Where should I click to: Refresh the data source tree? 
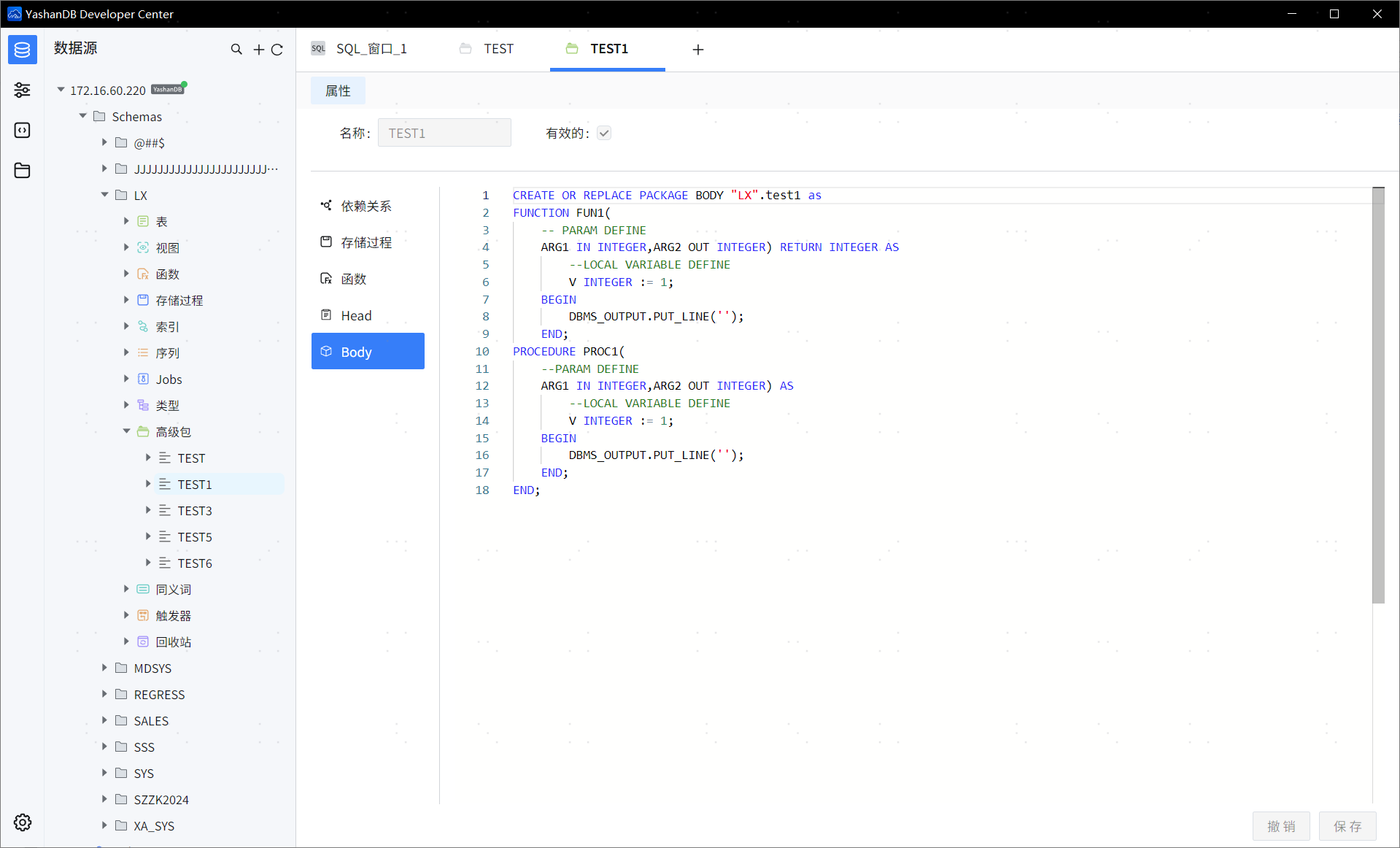277,50
